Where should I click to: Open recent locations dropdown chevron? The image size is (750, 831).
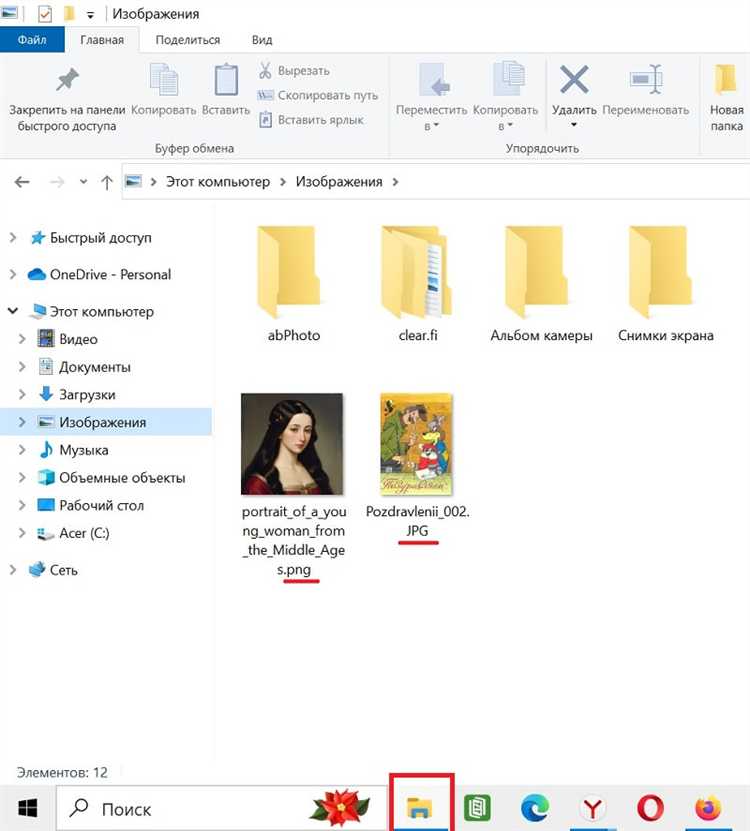pos(83,182)
